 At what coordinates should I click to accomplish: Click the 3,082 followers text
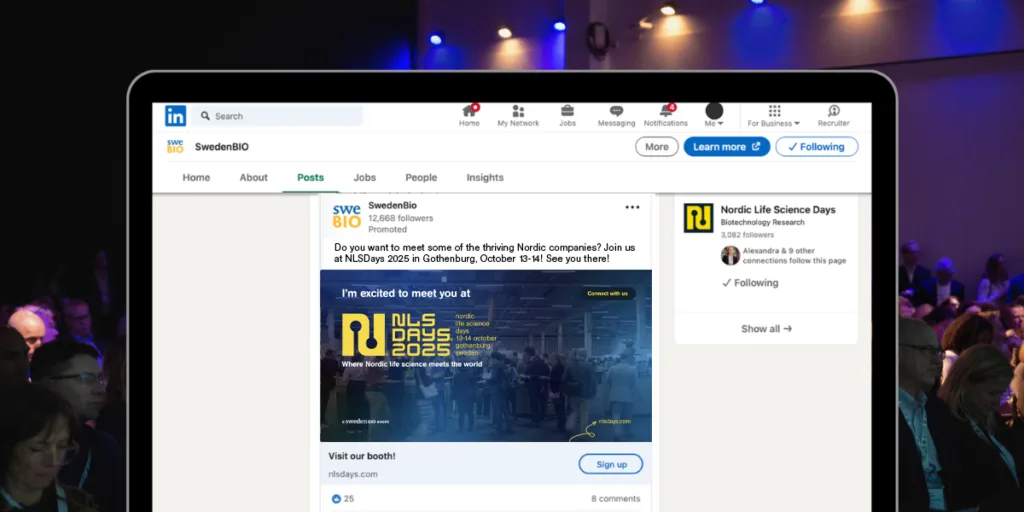(x=747, y=234)
